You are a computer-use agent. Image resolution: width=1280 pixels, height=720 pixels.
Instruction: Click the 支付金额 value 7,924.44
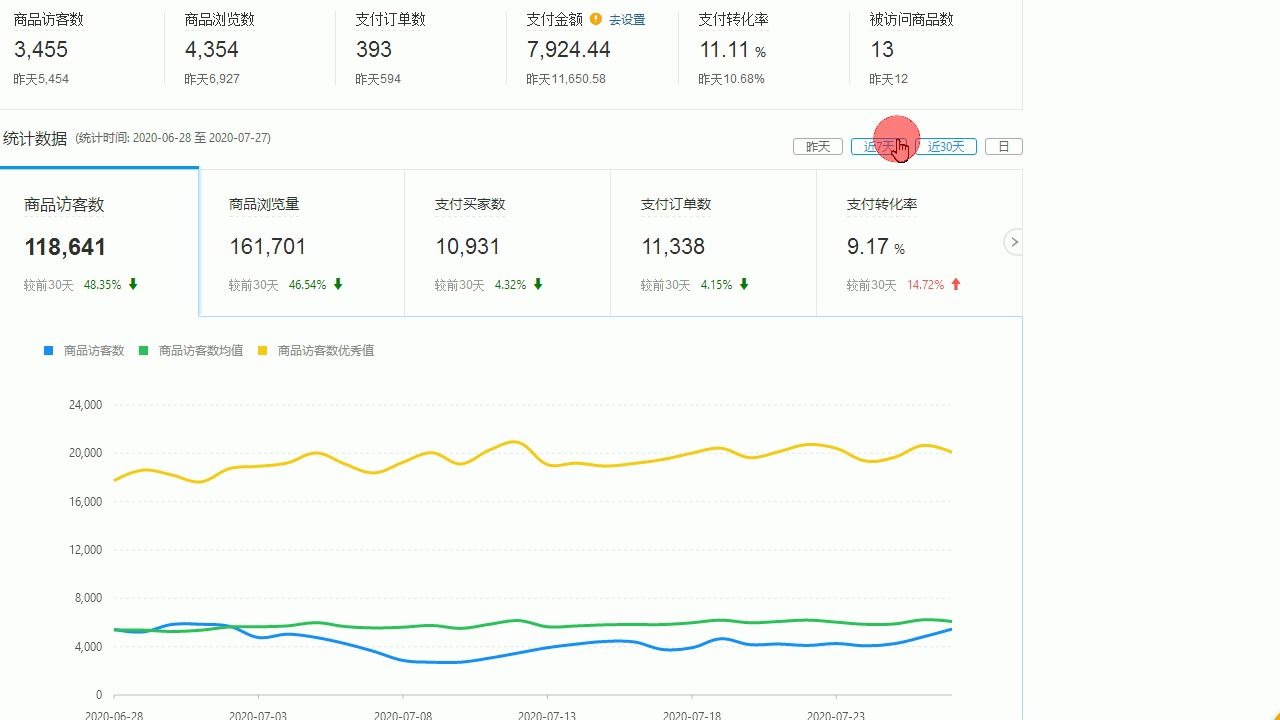568,50
